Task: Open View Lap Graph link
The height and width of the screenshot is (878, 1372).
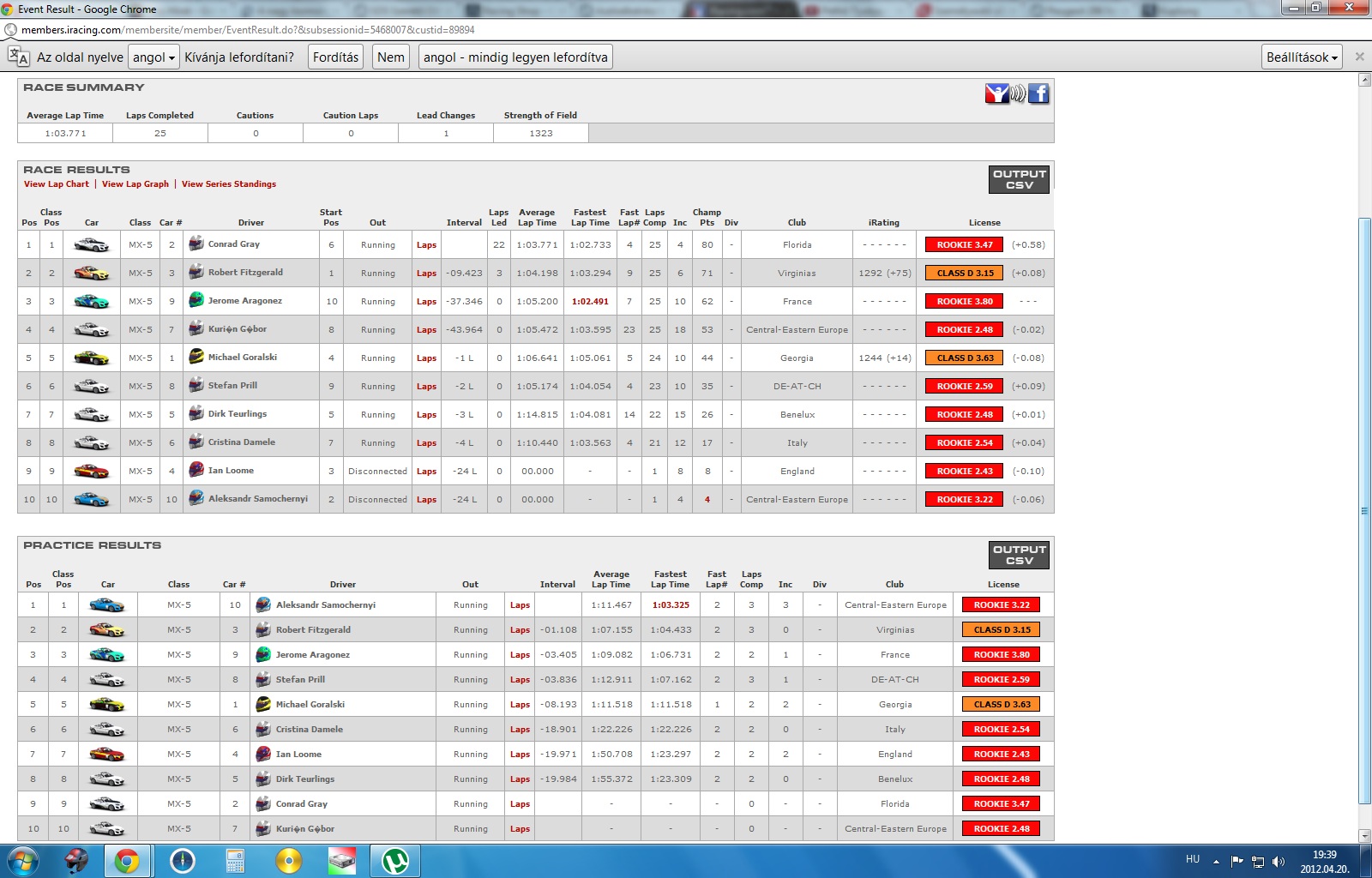Action: point(135,183)
